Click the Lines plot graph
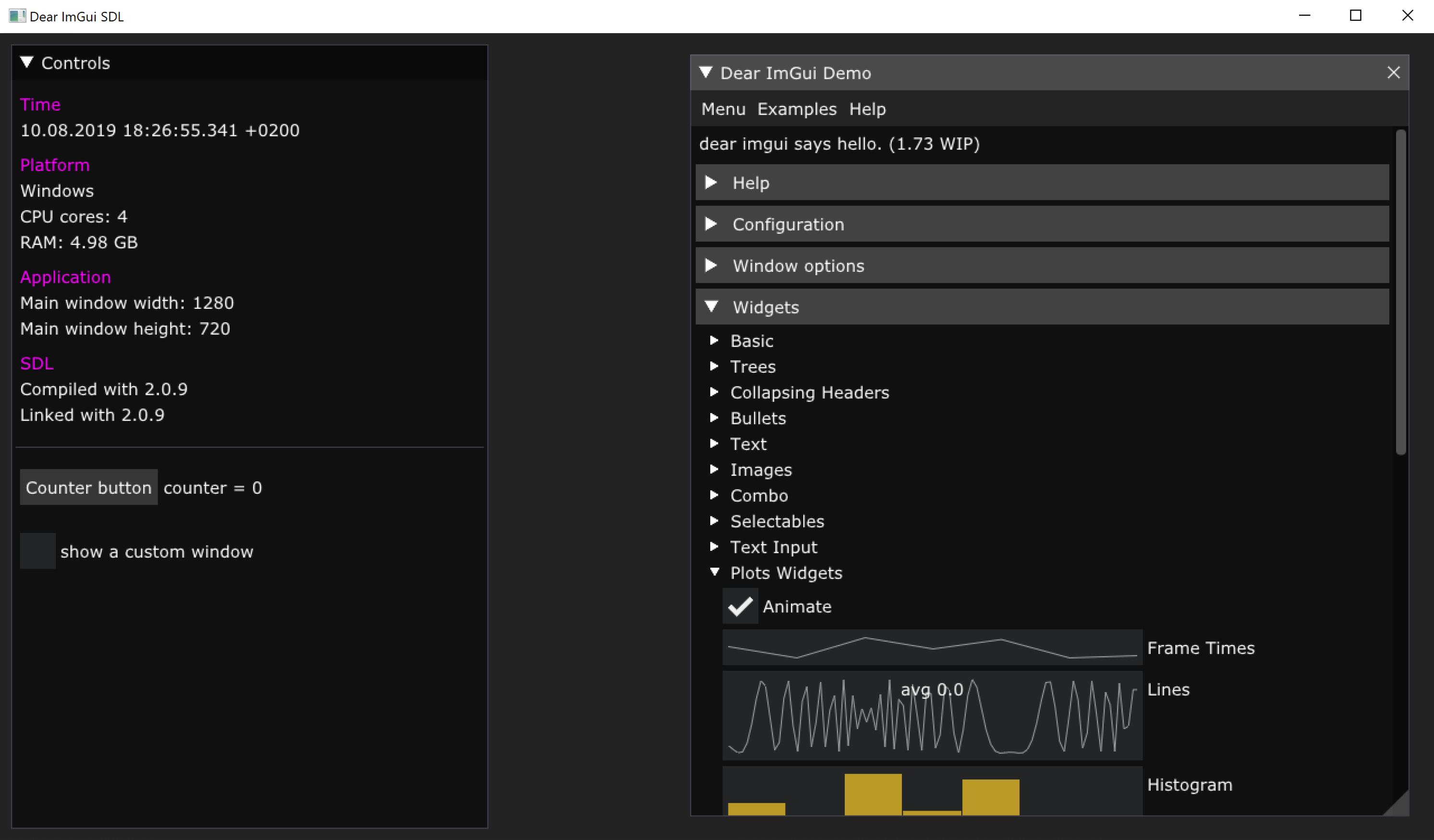 tap(932, 716)
